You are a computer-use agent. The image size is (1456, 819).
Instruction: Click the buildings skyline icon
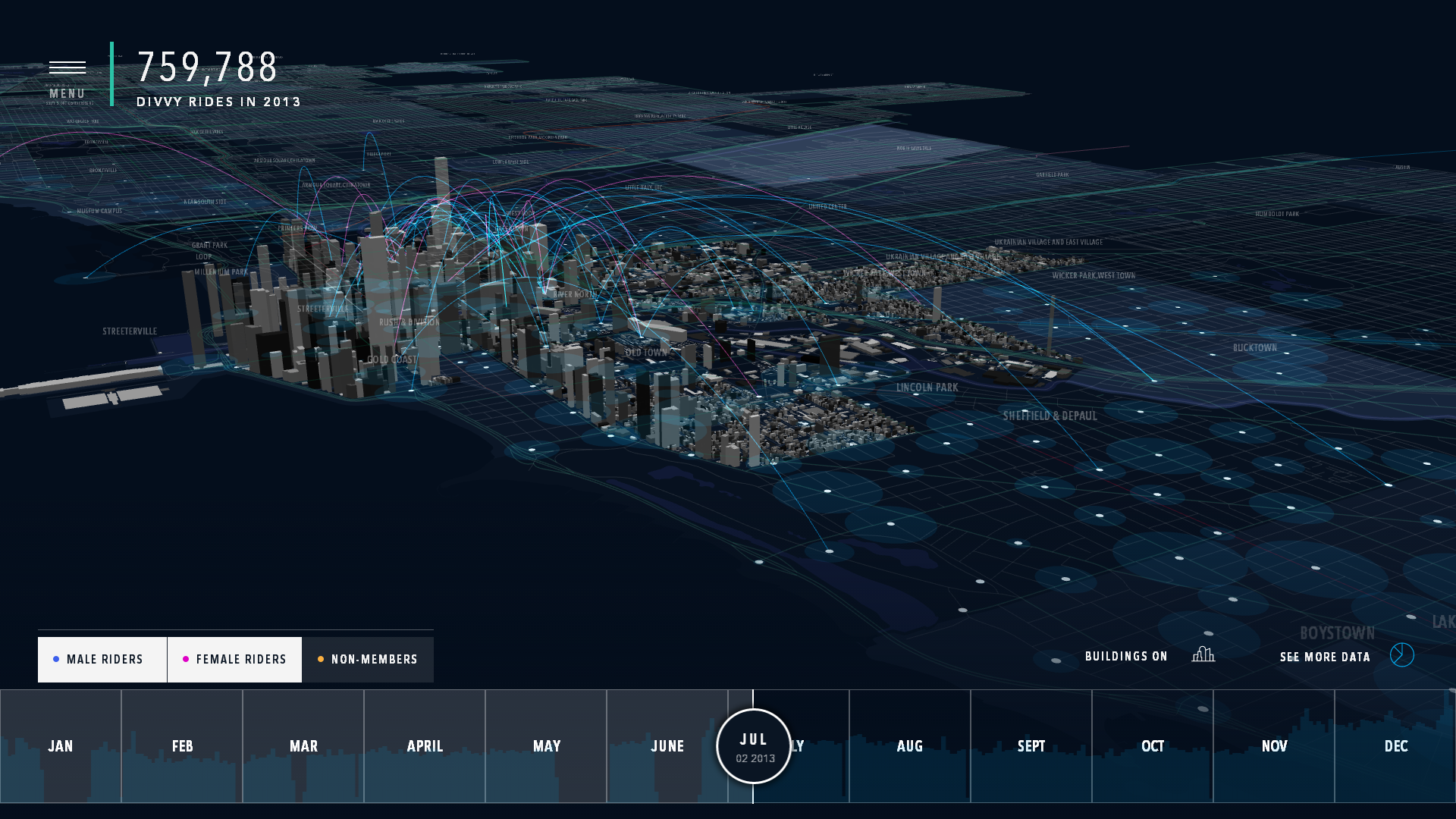1203,654
